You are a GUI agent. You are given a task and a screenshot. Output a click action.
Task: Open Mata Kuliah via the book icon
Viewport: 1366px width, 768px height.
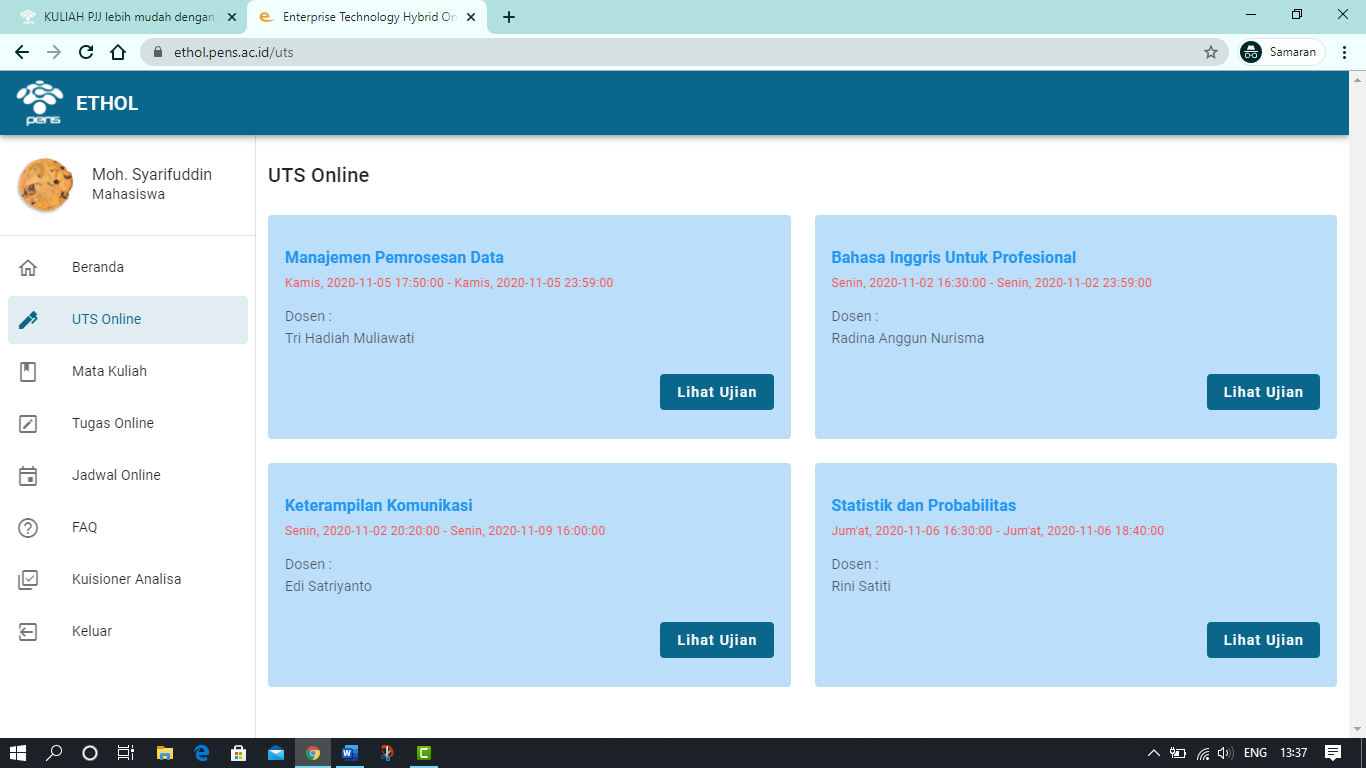point(29,371)
